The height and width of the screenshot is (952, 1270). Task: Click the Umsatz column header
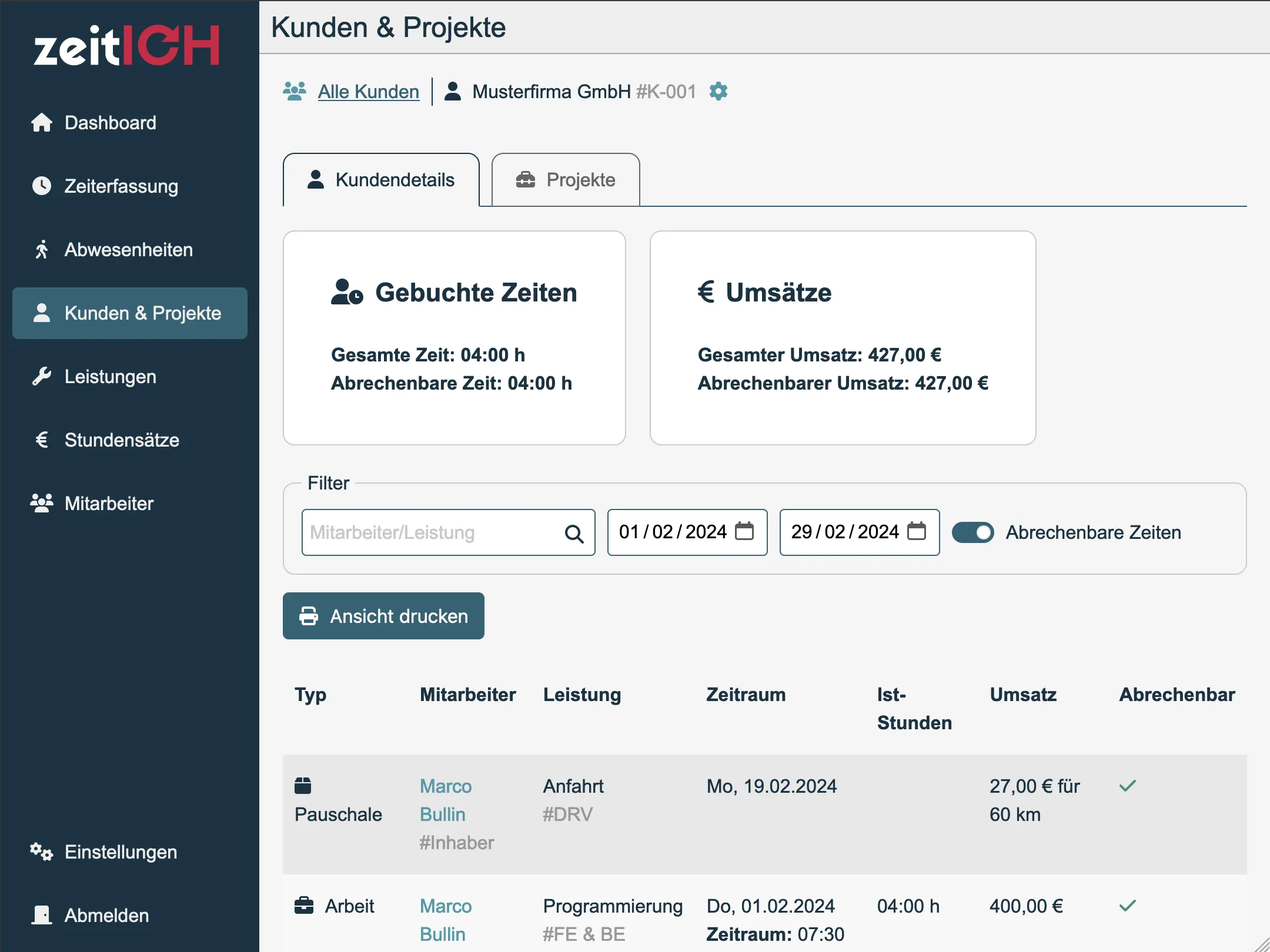pyautogui.click(x=1023, y=695)
